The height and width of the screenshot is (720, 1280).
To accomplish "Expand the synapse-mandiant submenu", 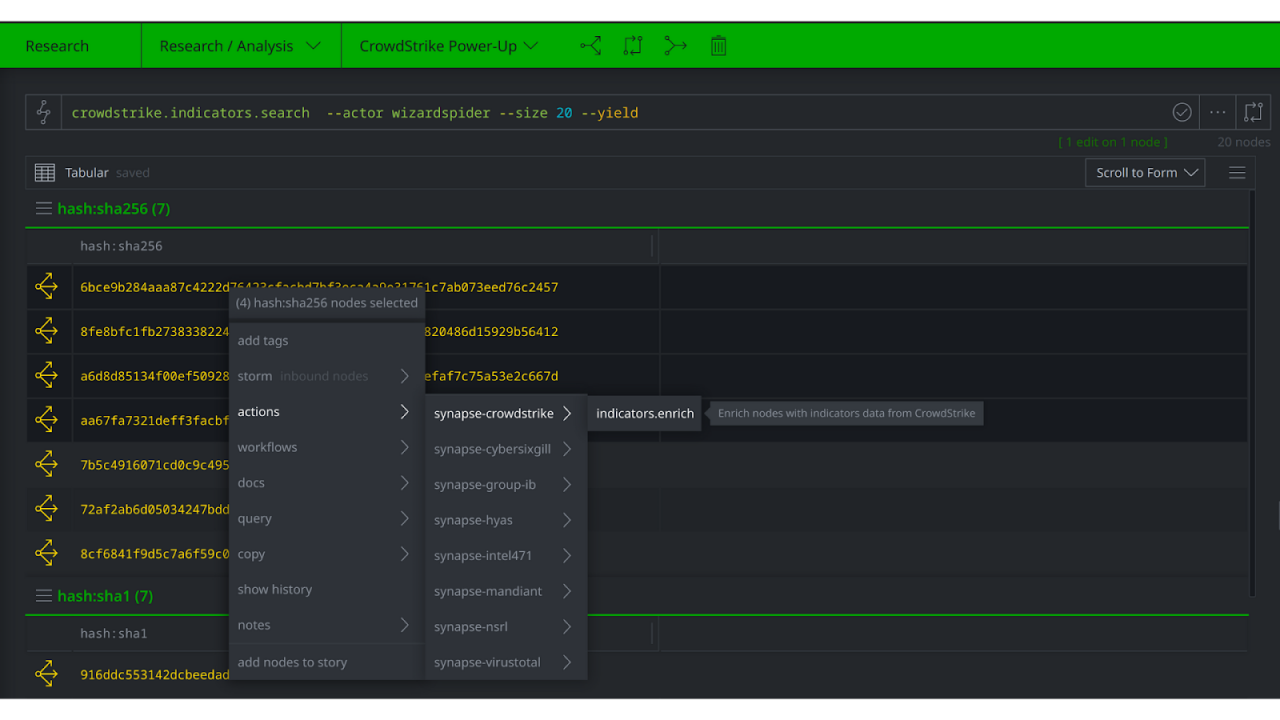I will click(505, 591).
